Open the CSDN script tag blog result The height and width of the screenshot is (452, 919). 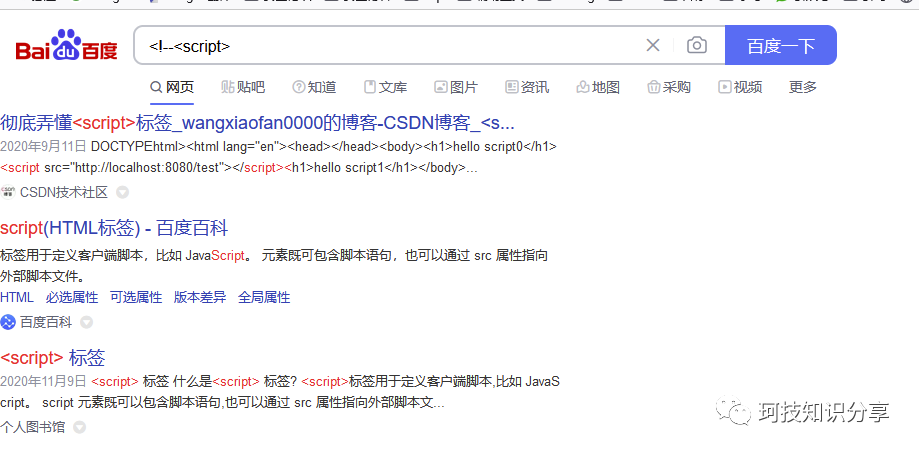(258, 123)
